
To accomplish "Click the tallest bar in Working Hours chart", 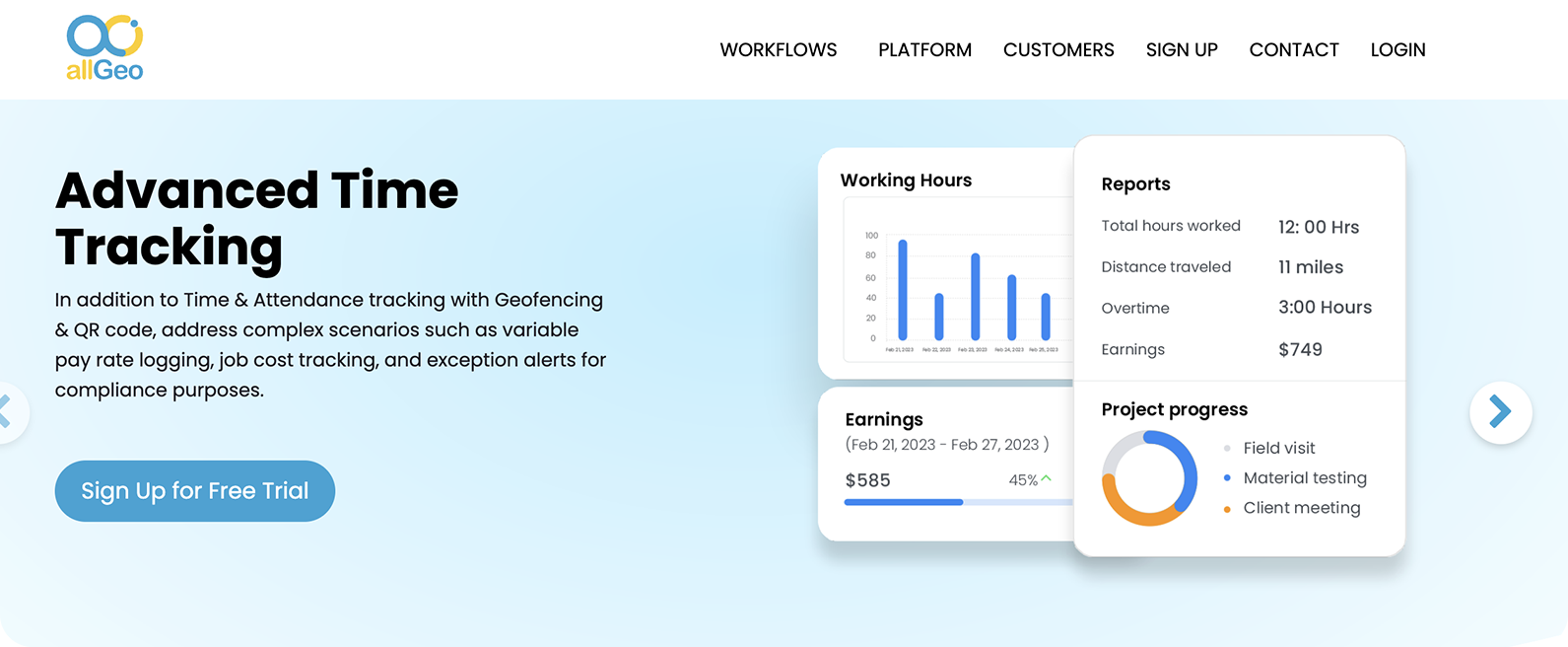I will 903,290.
